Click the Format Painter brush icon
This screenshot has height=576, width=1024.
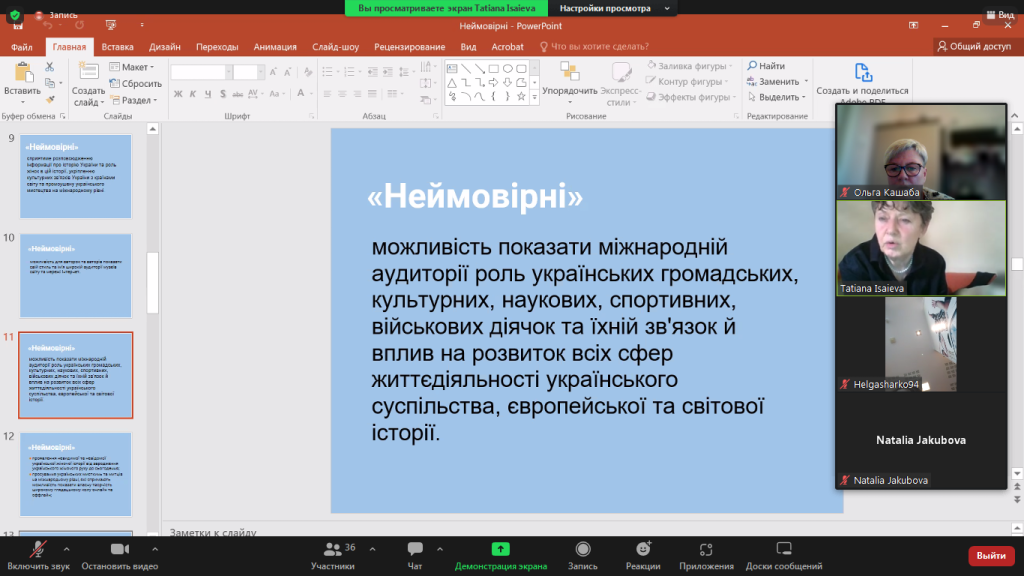click(x=50, y=99)
